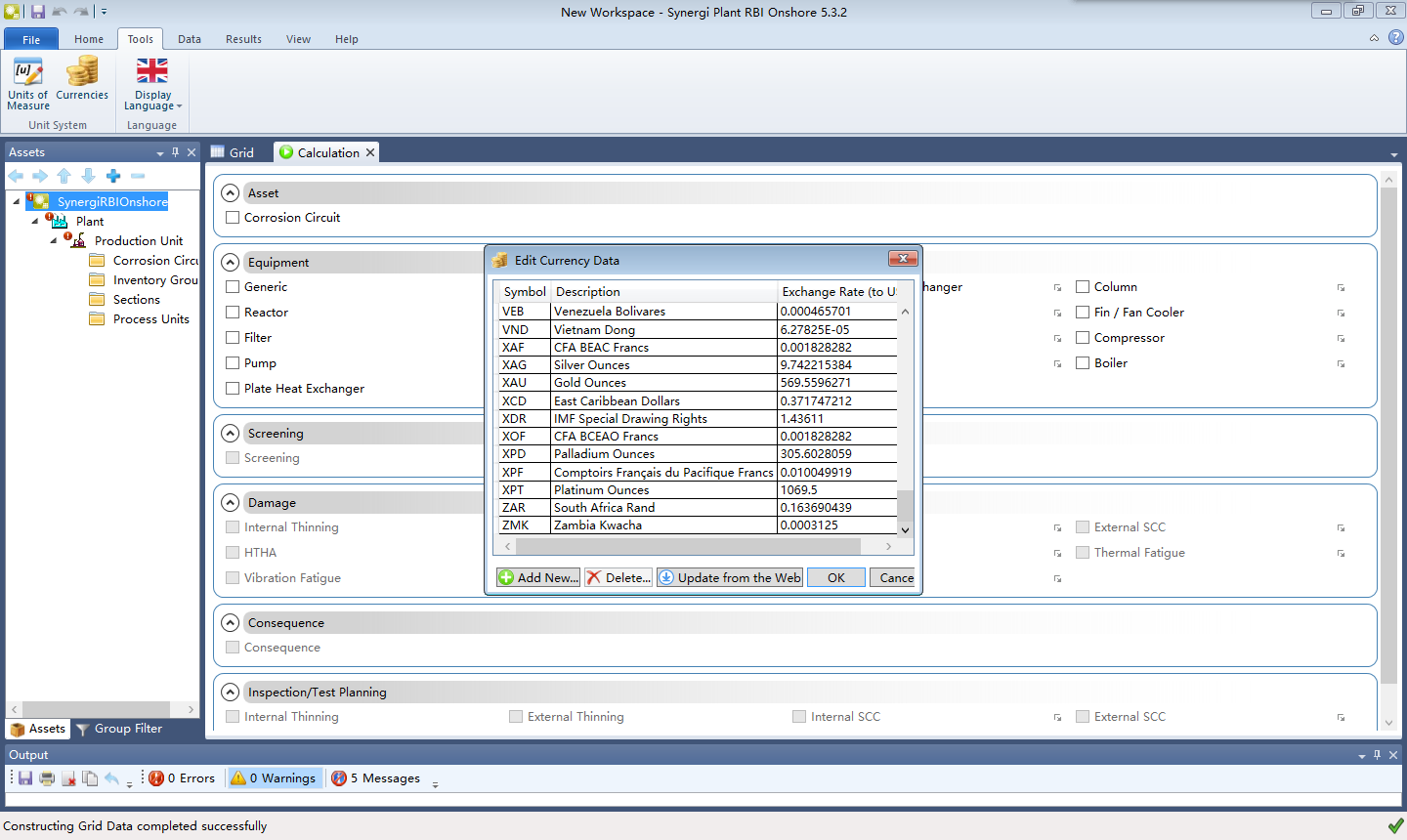
Task: Check the Corrosion Circuit checkbox
Action: coord(233,218)
